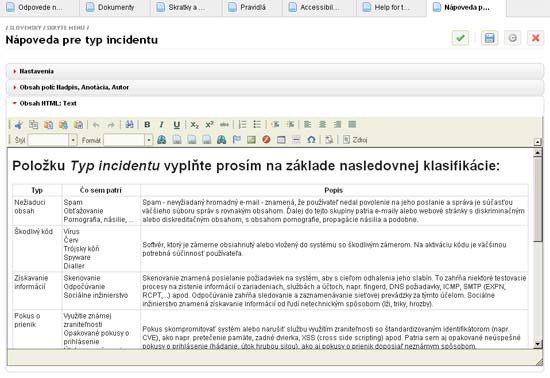550x378 pixels.
Task: Click Paste from Word icon
Action: click(x=79, y=124)
